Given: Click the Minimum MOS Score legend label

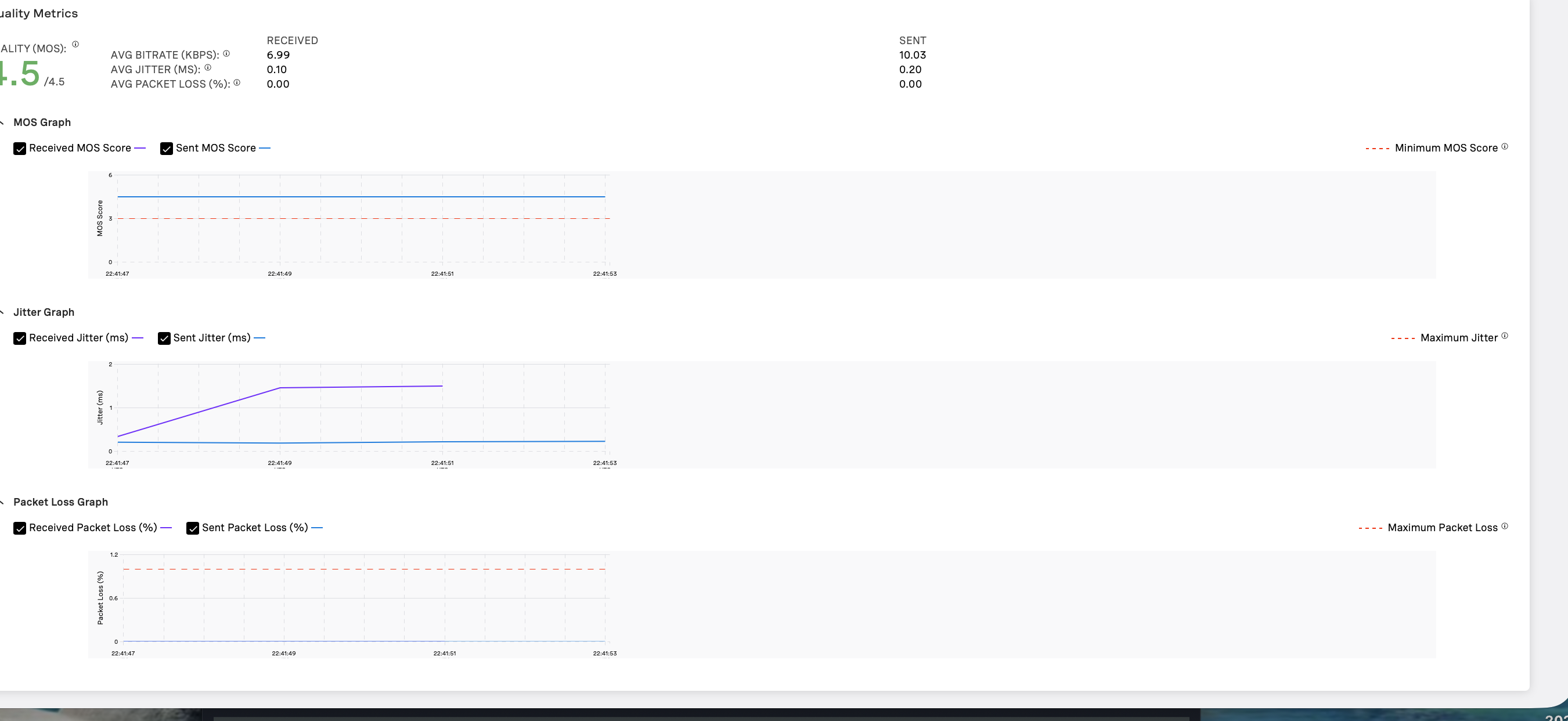Looking at the screenshot, I should coord(1446,148).
